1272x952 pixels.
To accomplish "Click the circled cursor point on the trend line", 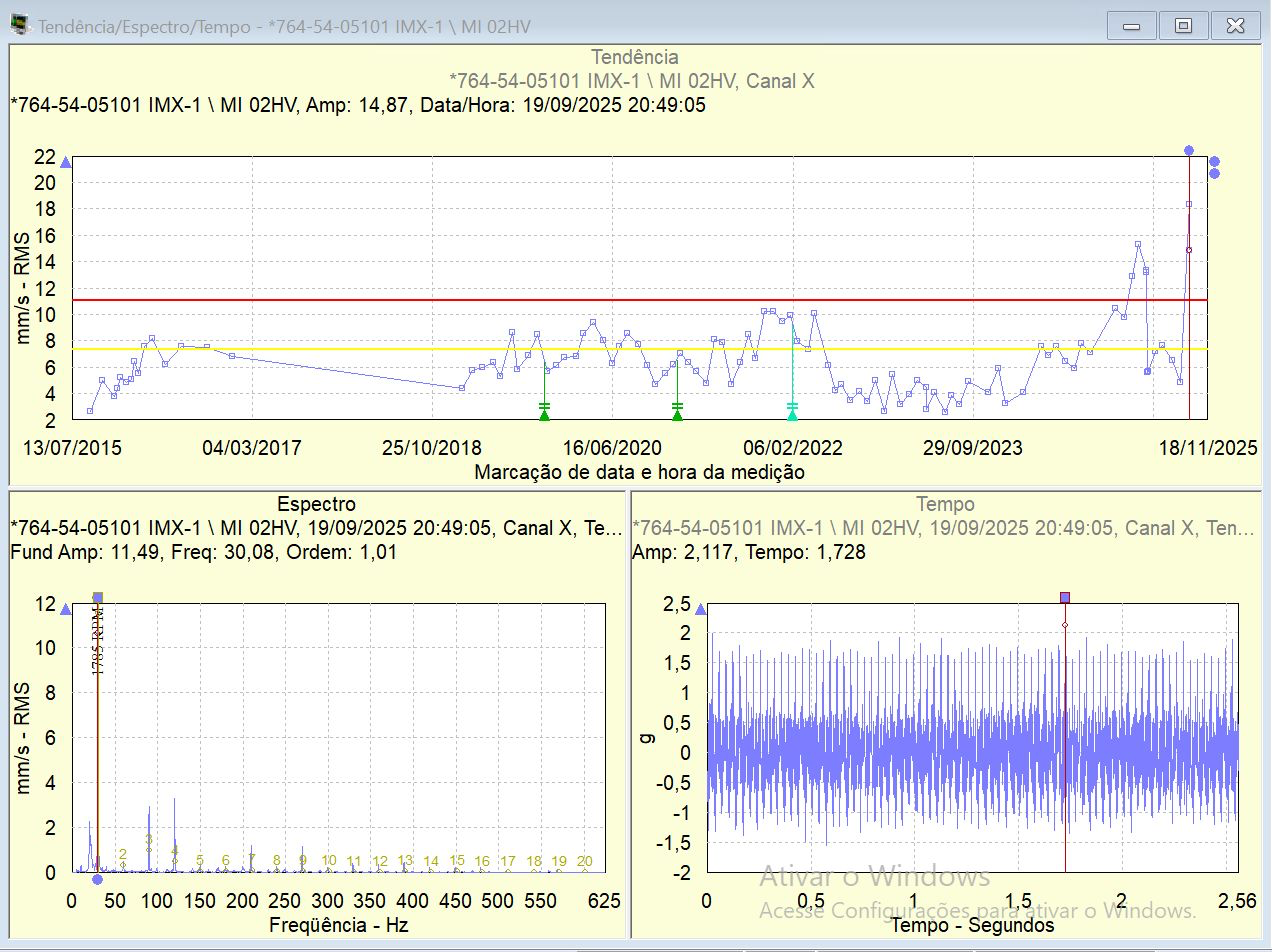I will pyautogui.click(x=1189, y=250).
